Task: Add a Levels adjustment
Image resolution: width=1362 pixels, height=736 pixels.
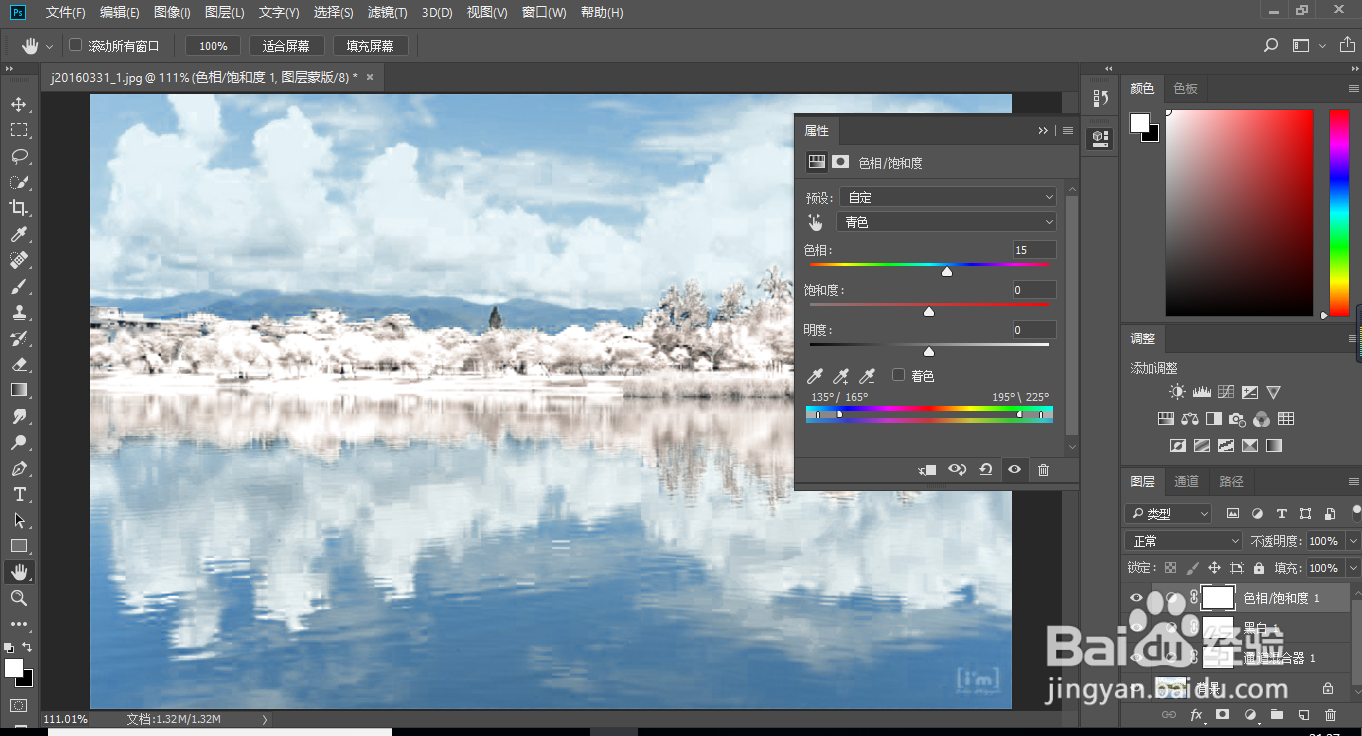Action: (x=1202, y=392)
